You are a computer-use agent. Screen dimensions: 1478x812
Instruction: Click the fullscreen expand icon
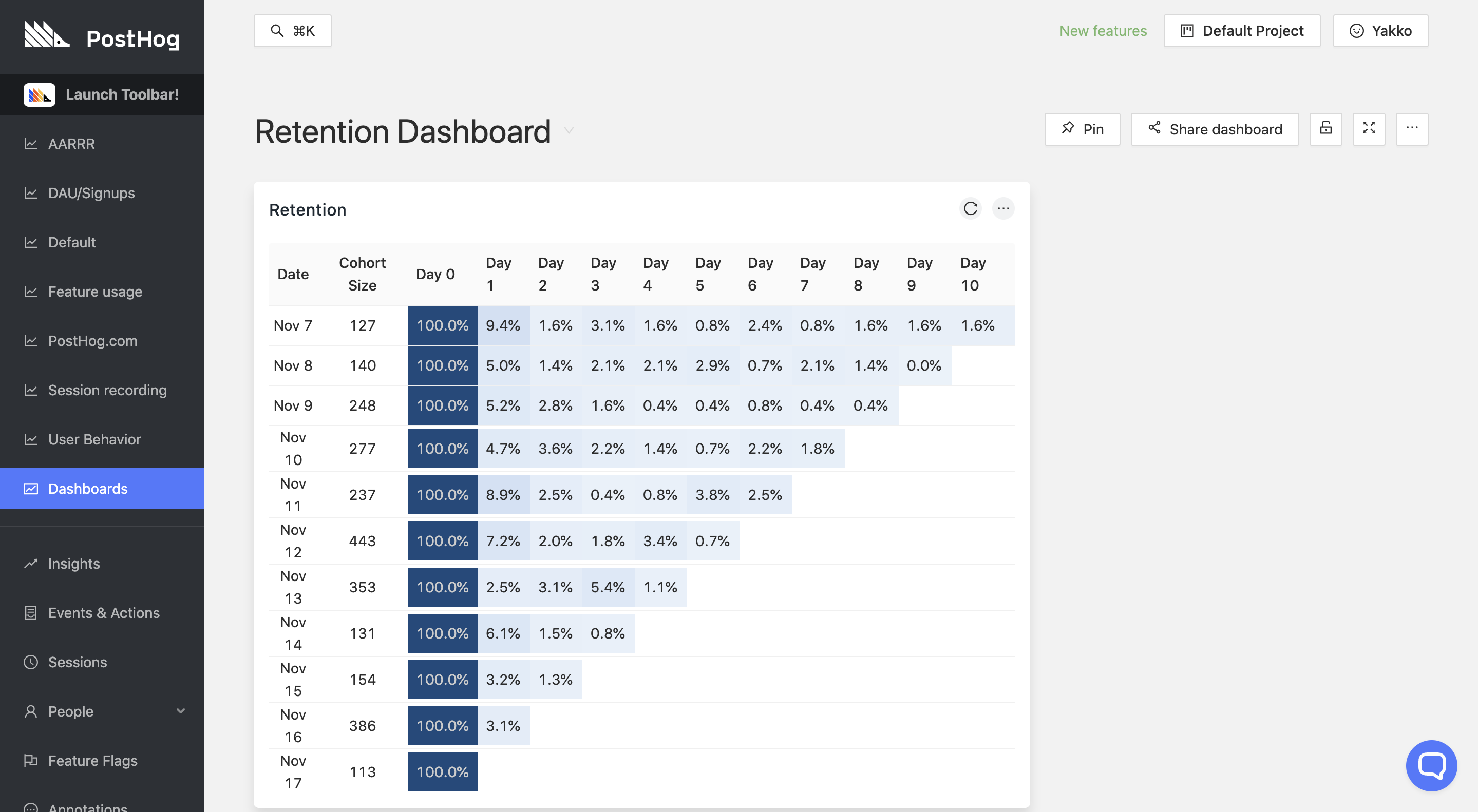click(x=1369, y=128)
